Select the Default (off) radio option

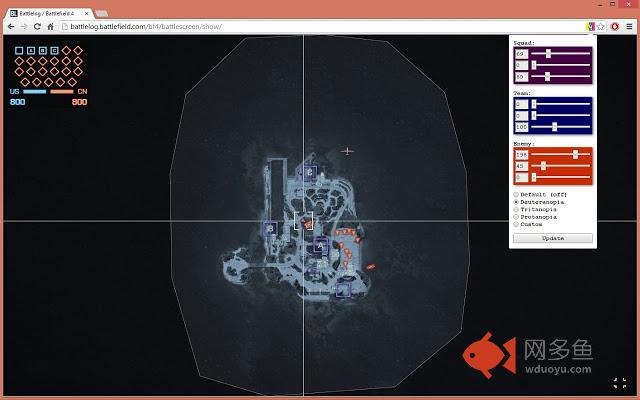pos(516,195)
